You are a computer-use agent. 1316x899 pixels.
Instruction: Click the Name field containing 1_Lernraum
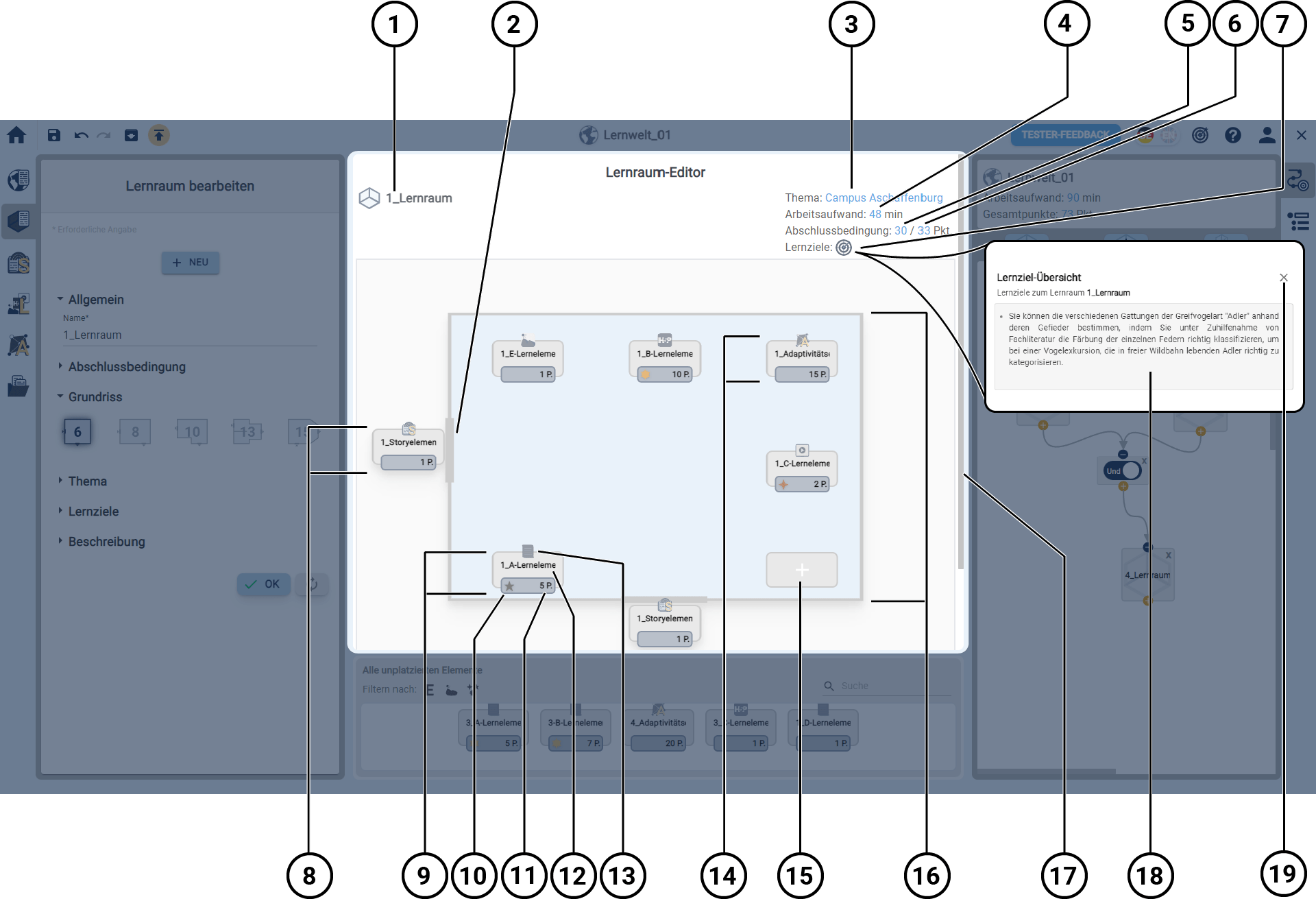pos(188,335)
